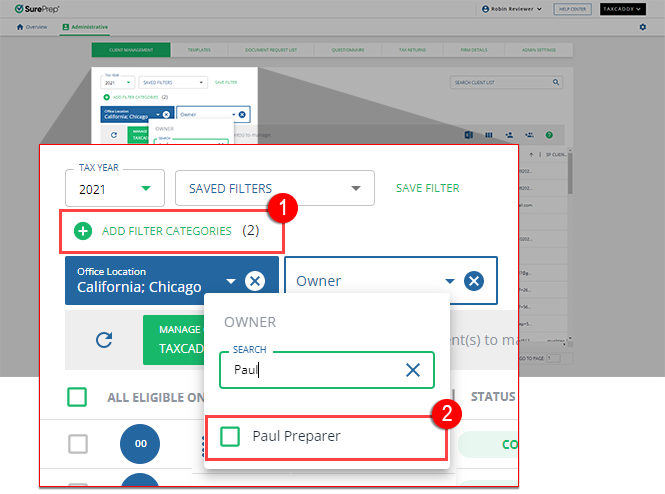Open the column chooser icon
665x494 pixels.
click(x=489, y=135)
